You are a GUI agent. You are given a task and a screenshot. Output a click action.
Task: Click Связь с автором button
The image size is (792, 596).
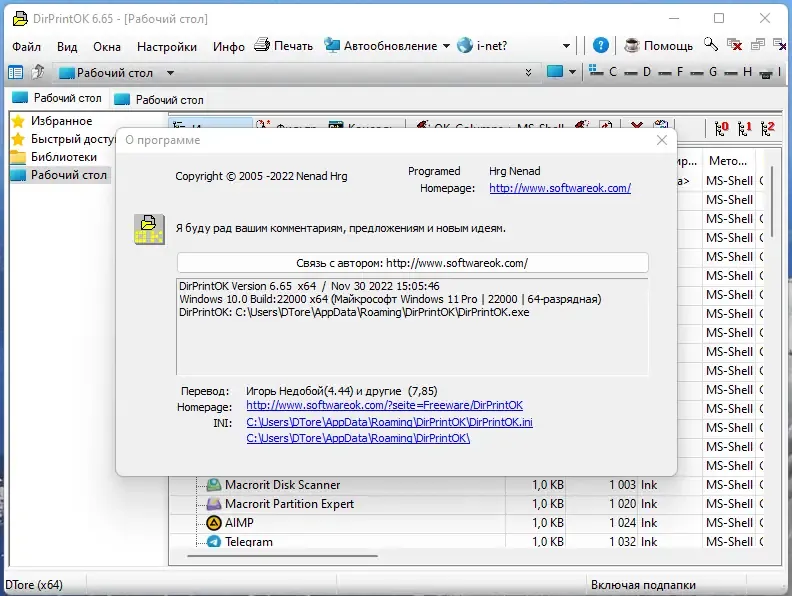(412, 263)
